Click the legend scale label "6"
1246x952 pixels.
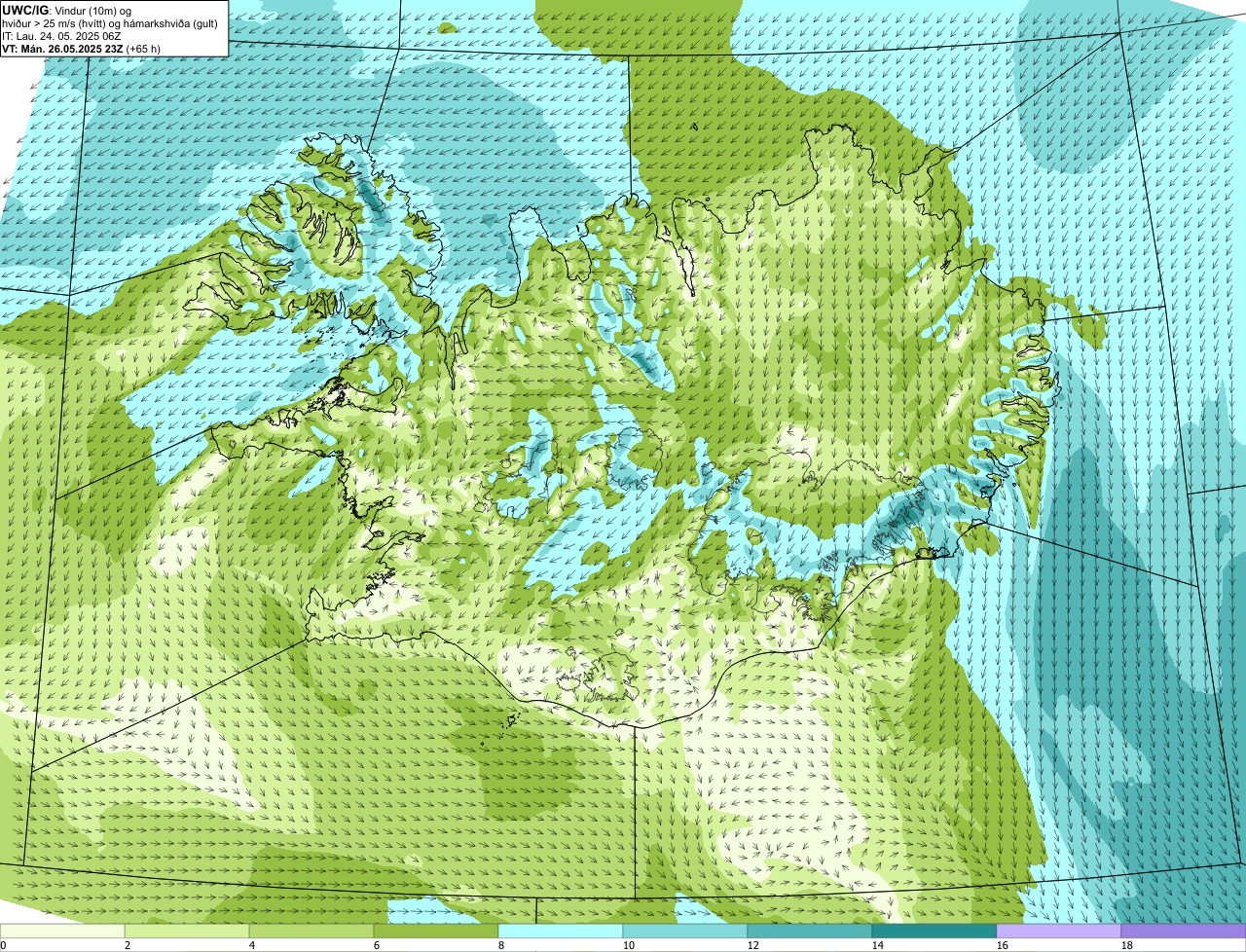click(377, 945)
